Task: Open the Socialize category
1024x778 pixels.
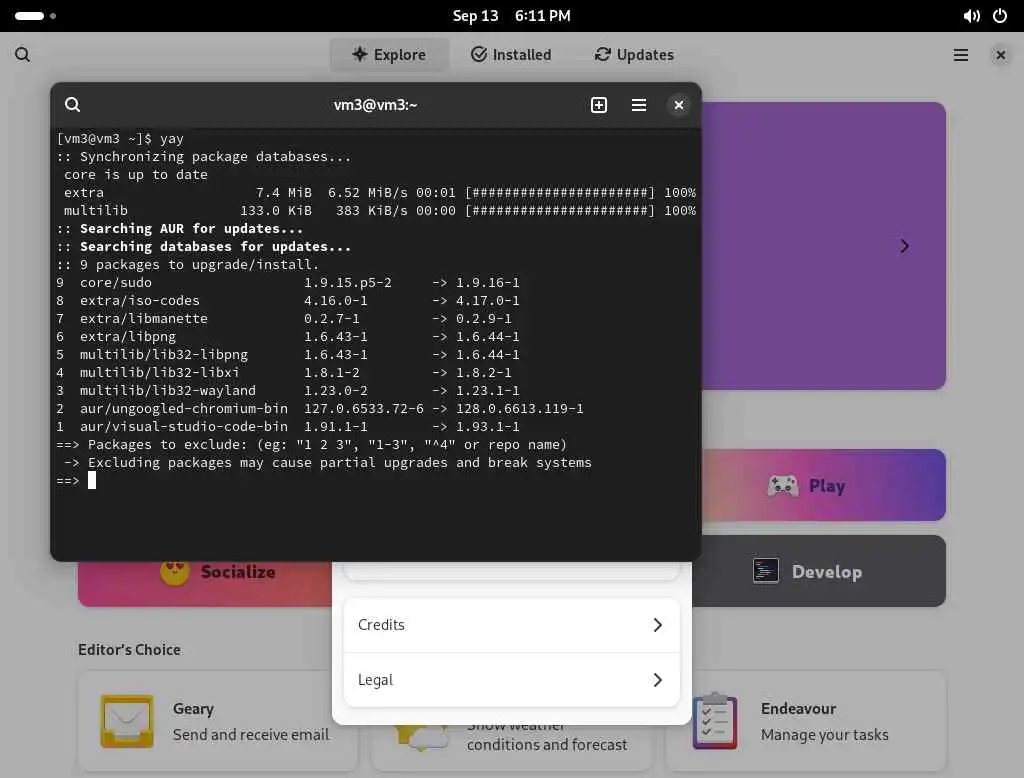Action: coord(205,583)
